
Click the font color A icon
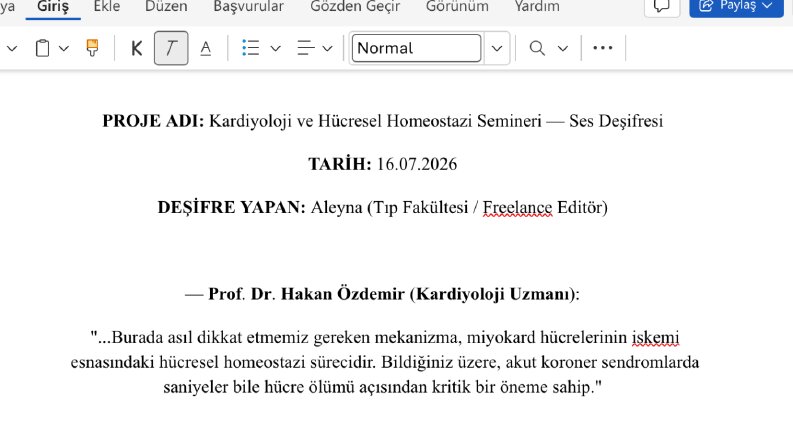click(x=205, y=49)
